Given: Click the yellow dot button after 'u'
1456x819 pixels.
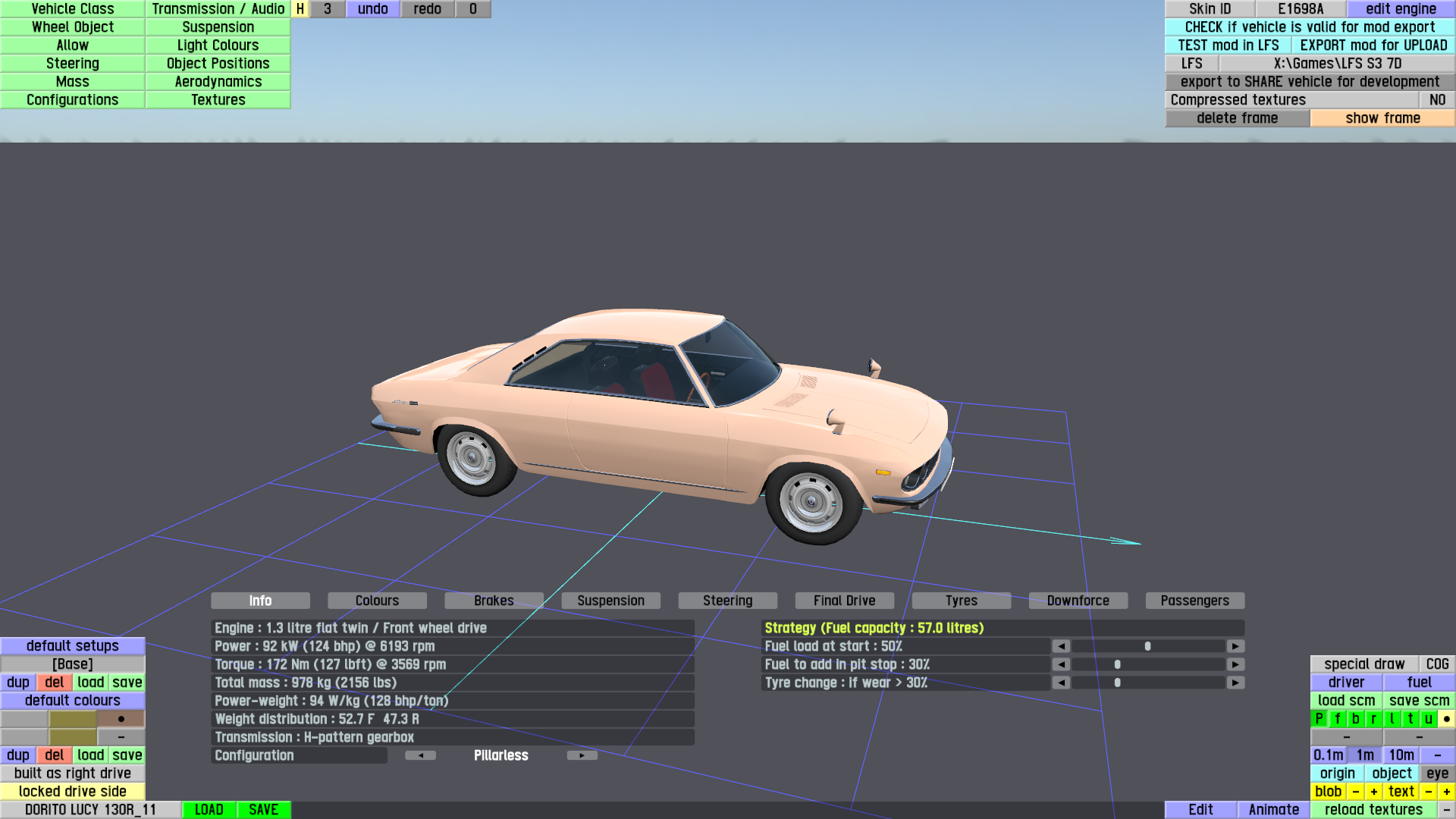Looking at the screenshot, I should (x=1446, y=719).
